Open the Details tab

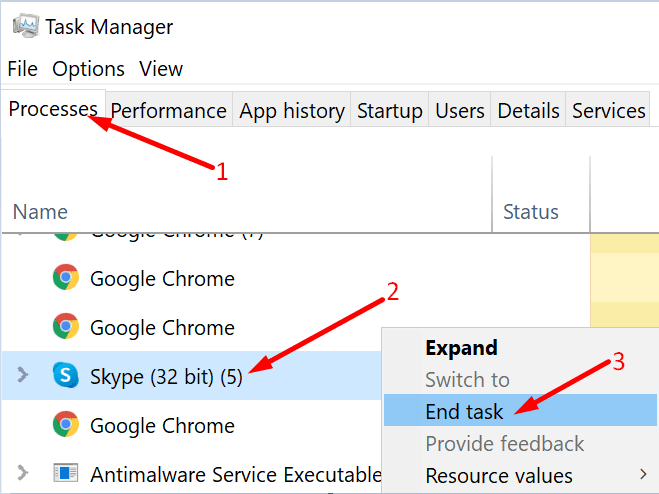[529, 111]
